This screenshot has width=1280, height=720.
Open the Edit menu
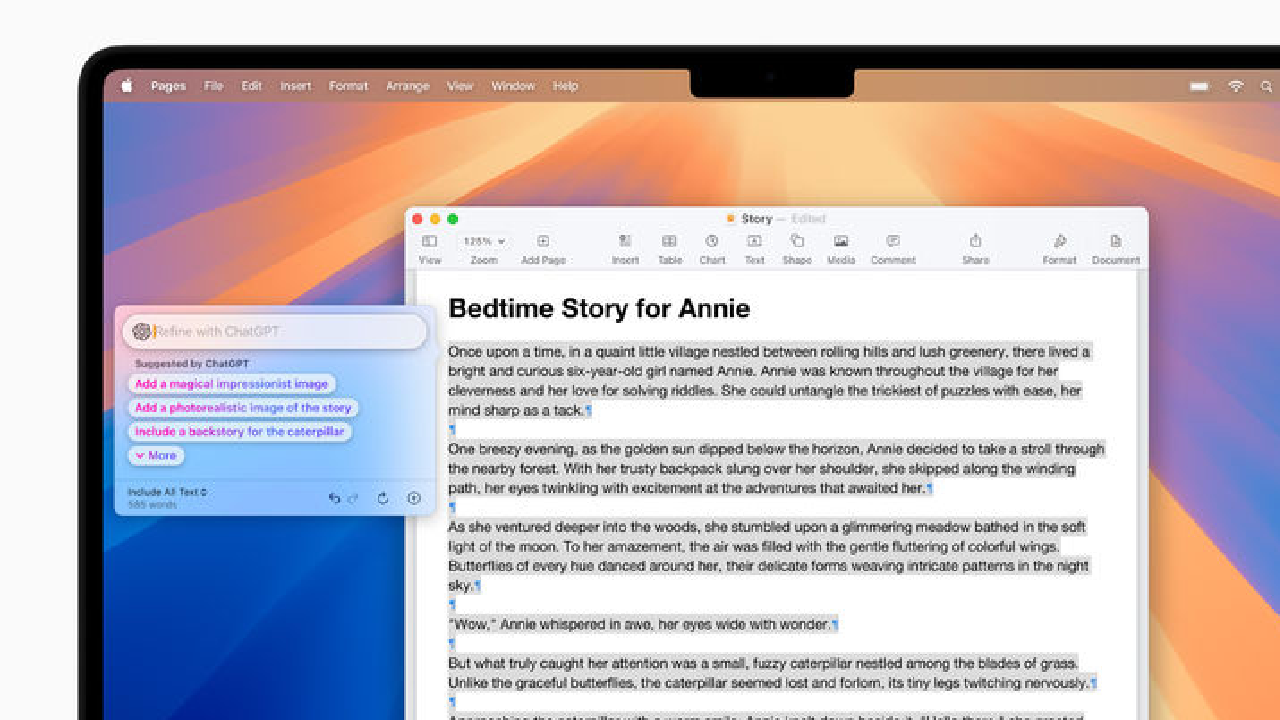[251, 86]
